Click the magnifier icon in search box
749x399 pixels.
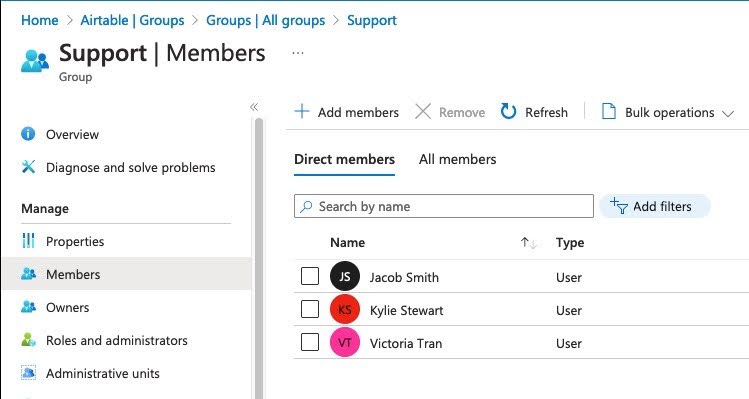(x=306, y=206)
